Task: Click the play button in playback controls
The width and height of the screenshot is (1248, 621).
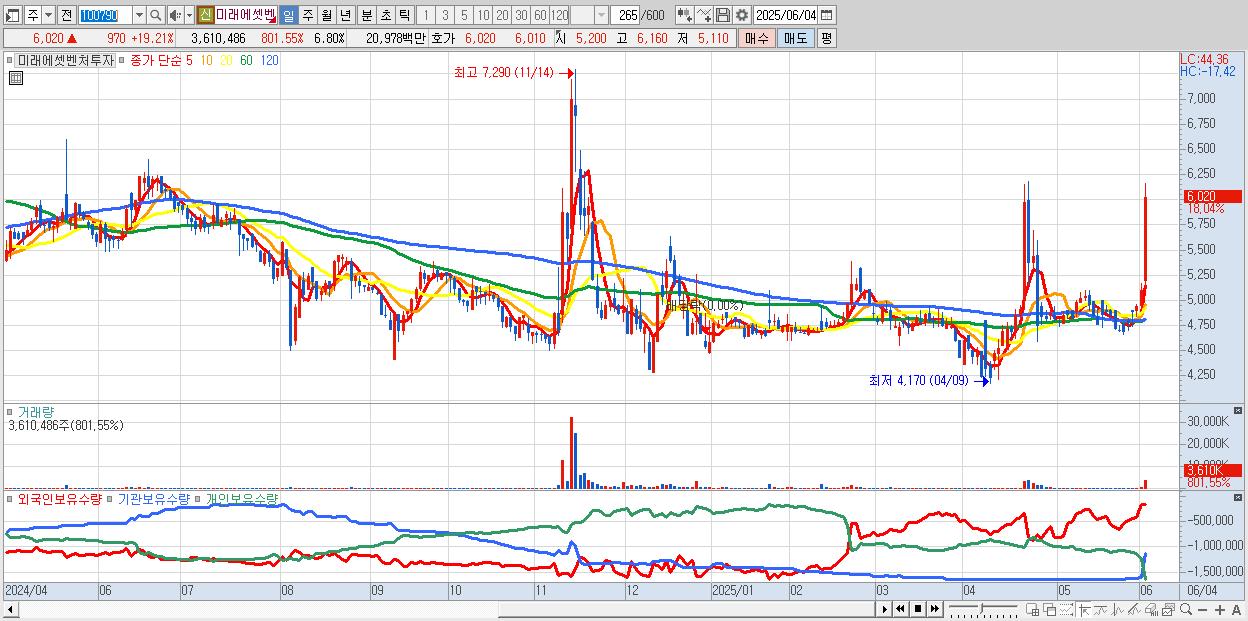Action: coord(885,609)
